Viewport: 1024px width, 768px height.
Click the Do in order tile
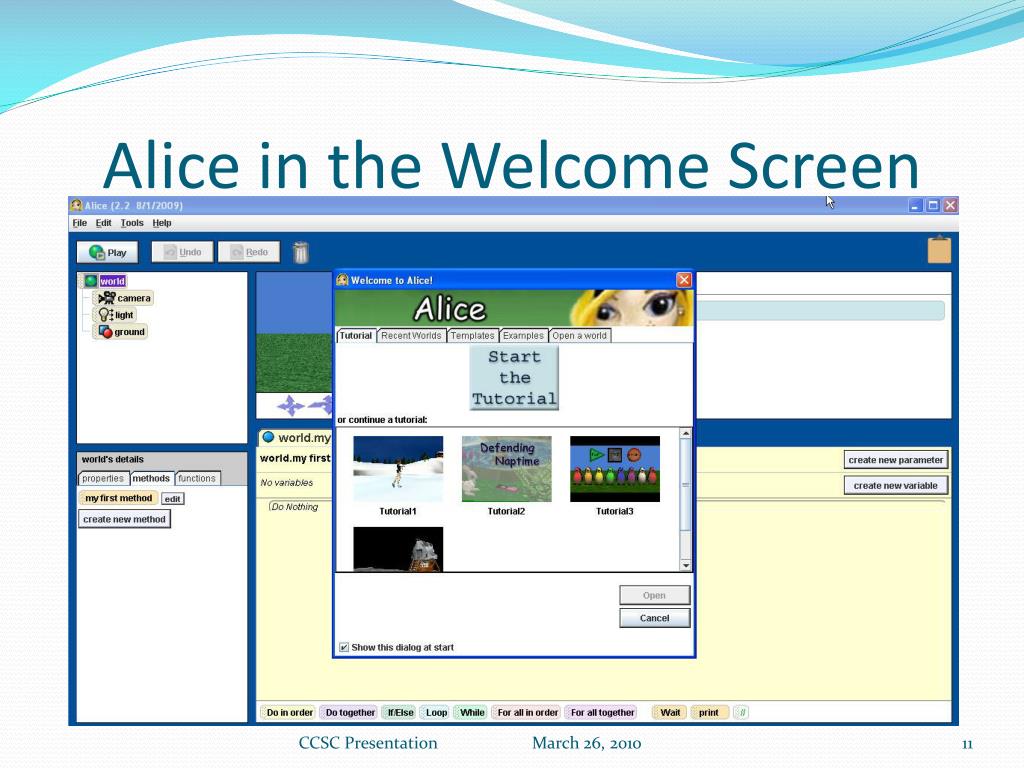pyautogui.click(x=289, y=712)
